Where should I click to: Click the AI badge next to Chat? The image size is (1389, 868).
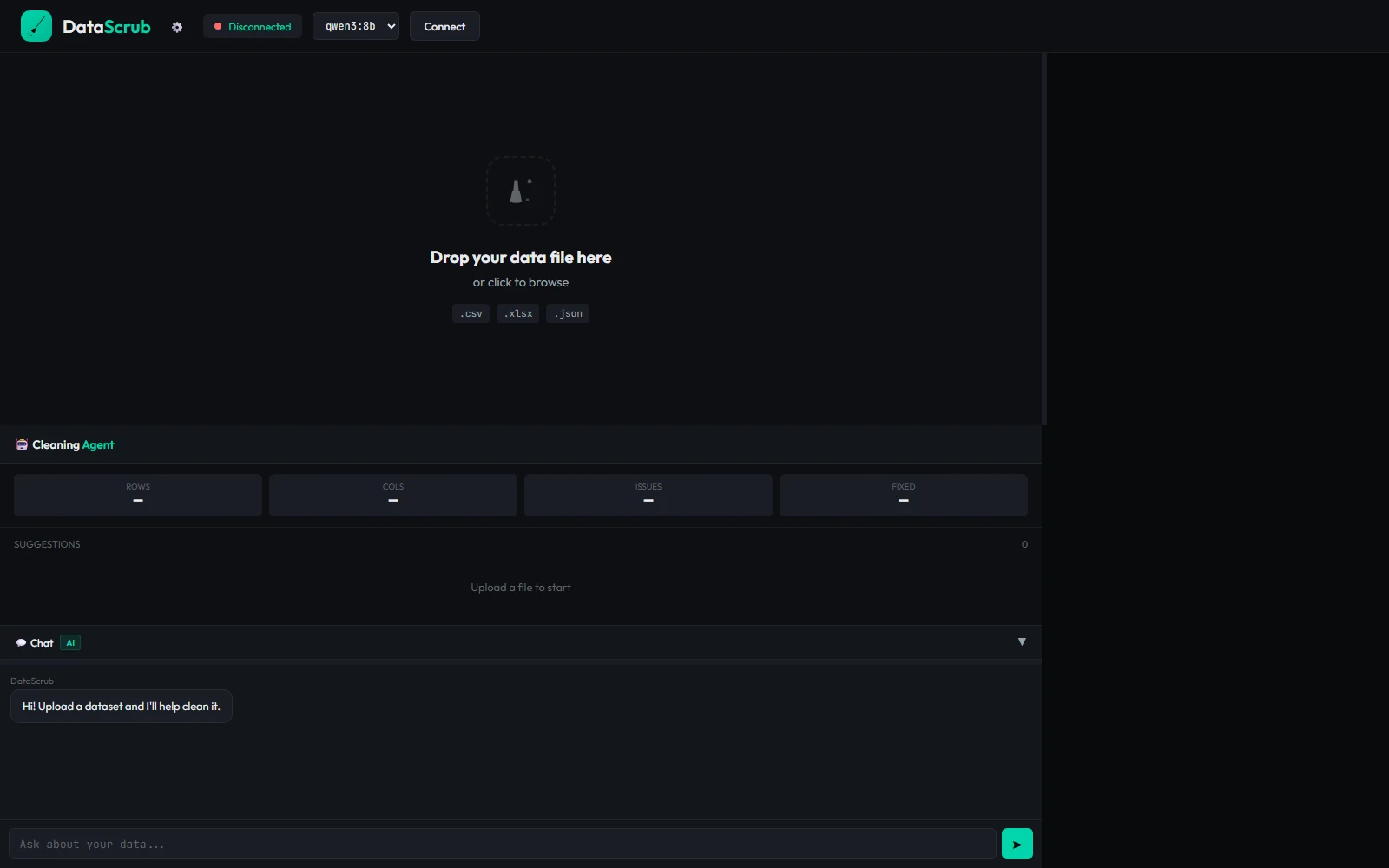click(x=70, y=643)
